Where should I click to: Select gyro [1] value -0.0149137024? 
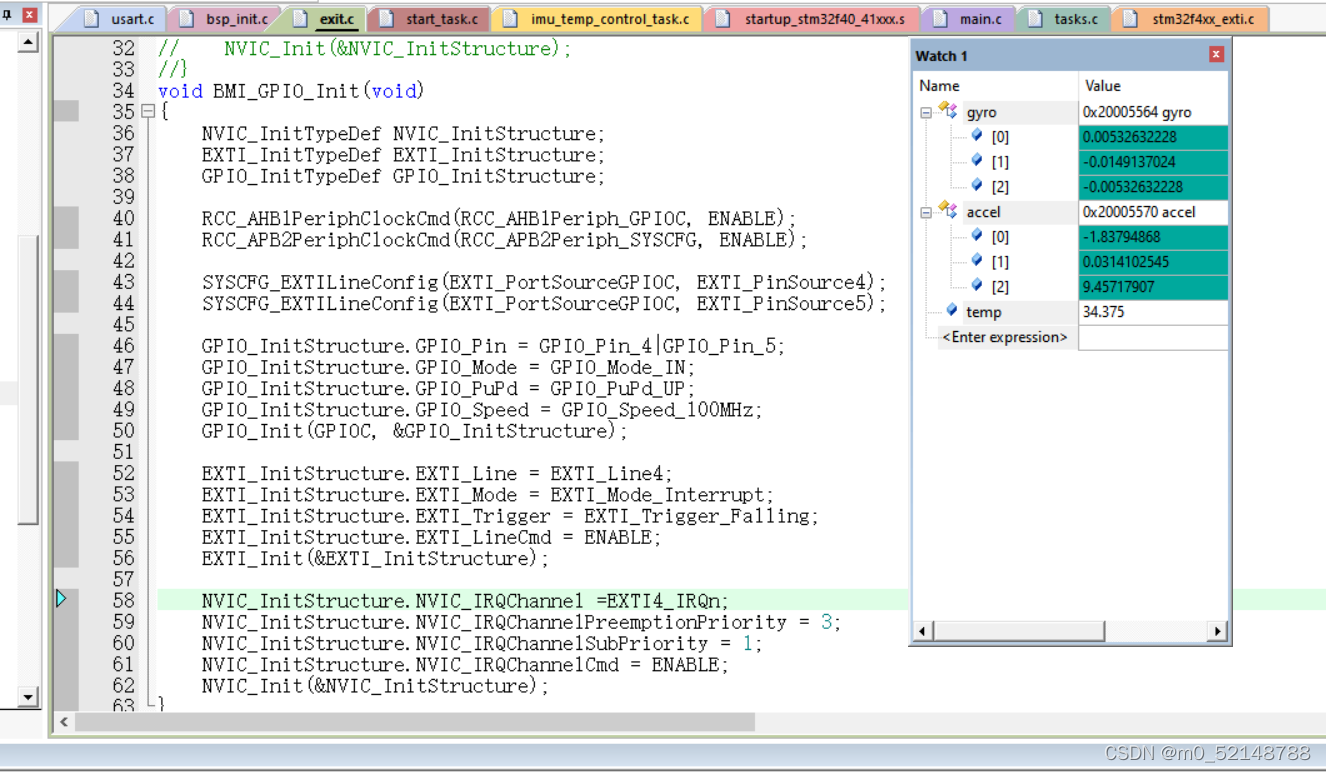[1153, 162]
